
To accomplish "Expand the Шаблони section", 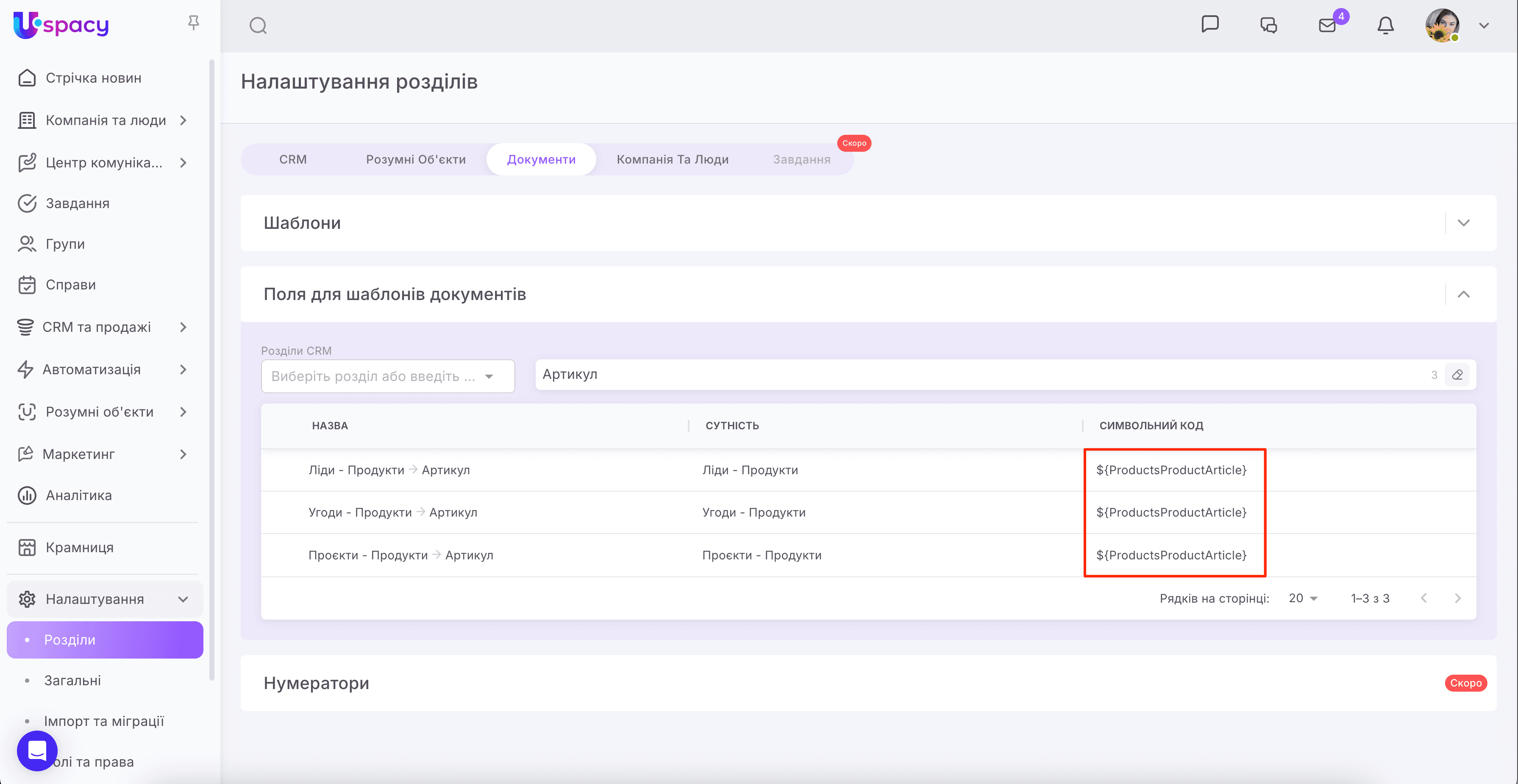I will click(1463, 223).
